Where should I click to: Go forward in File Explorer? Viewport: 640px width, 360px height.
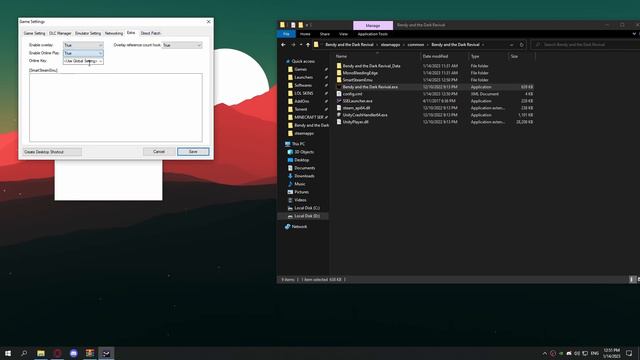coord(293,44)
